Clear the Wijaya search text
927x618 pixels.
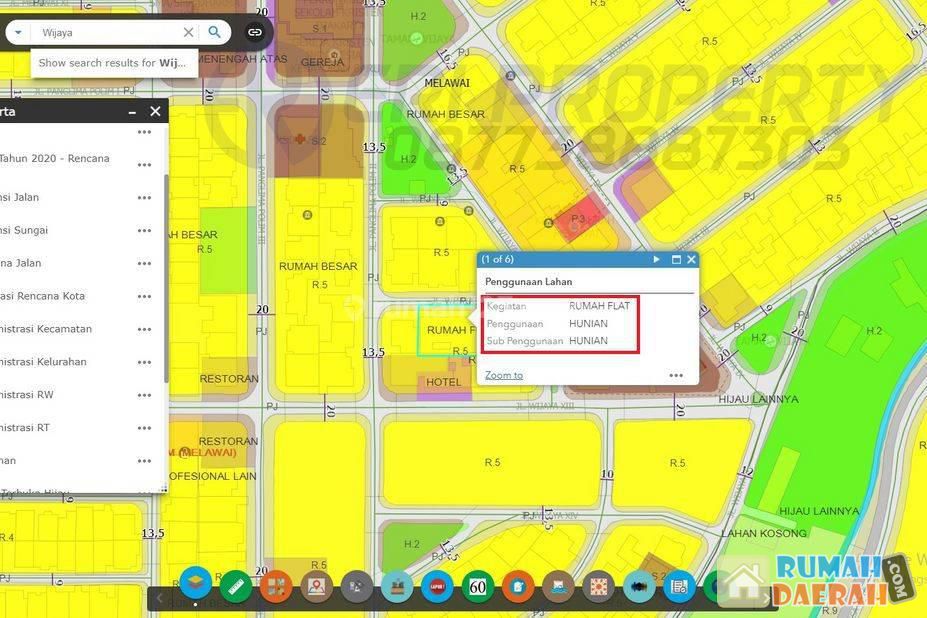click(x=188, y=32)
